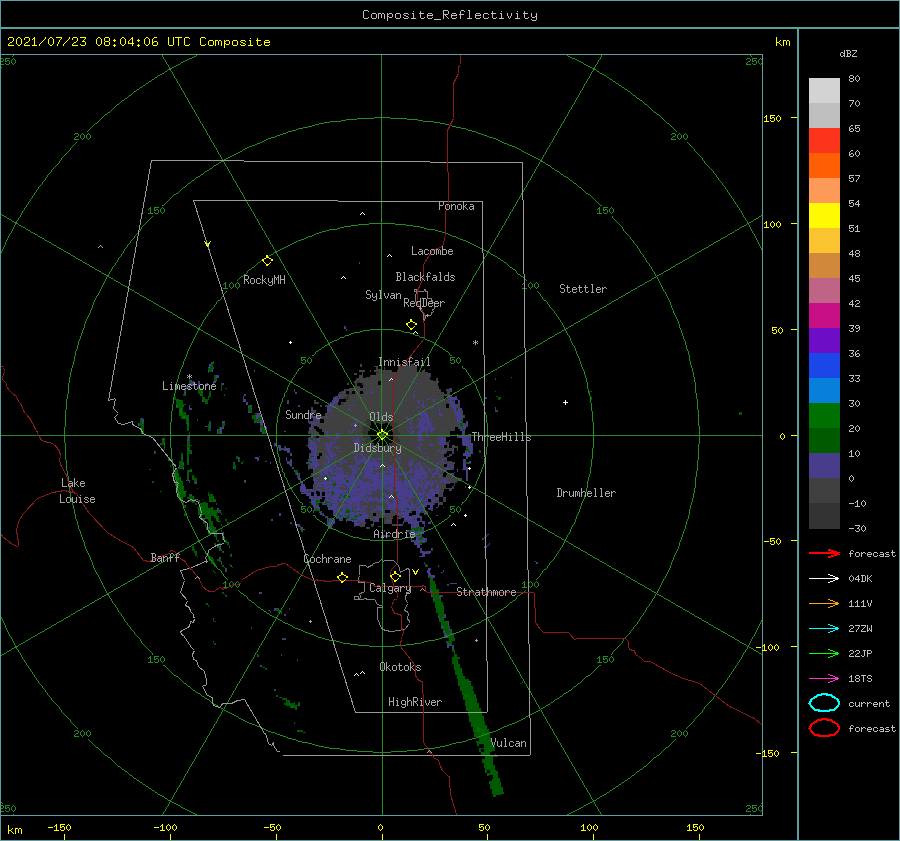Click the red forecast arrow in legend
900x841 pixels.
click(824, 553)
